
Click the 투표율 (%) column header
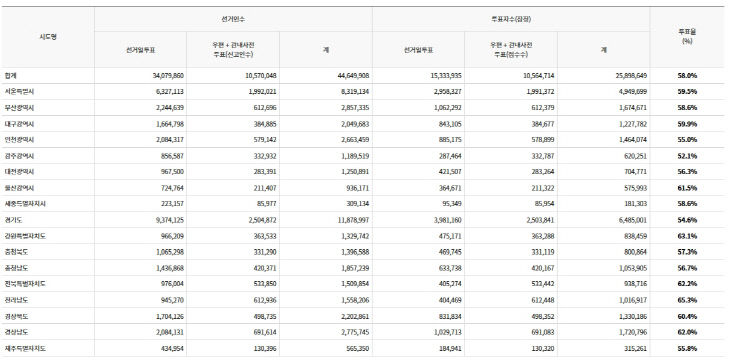pos(687,37)
